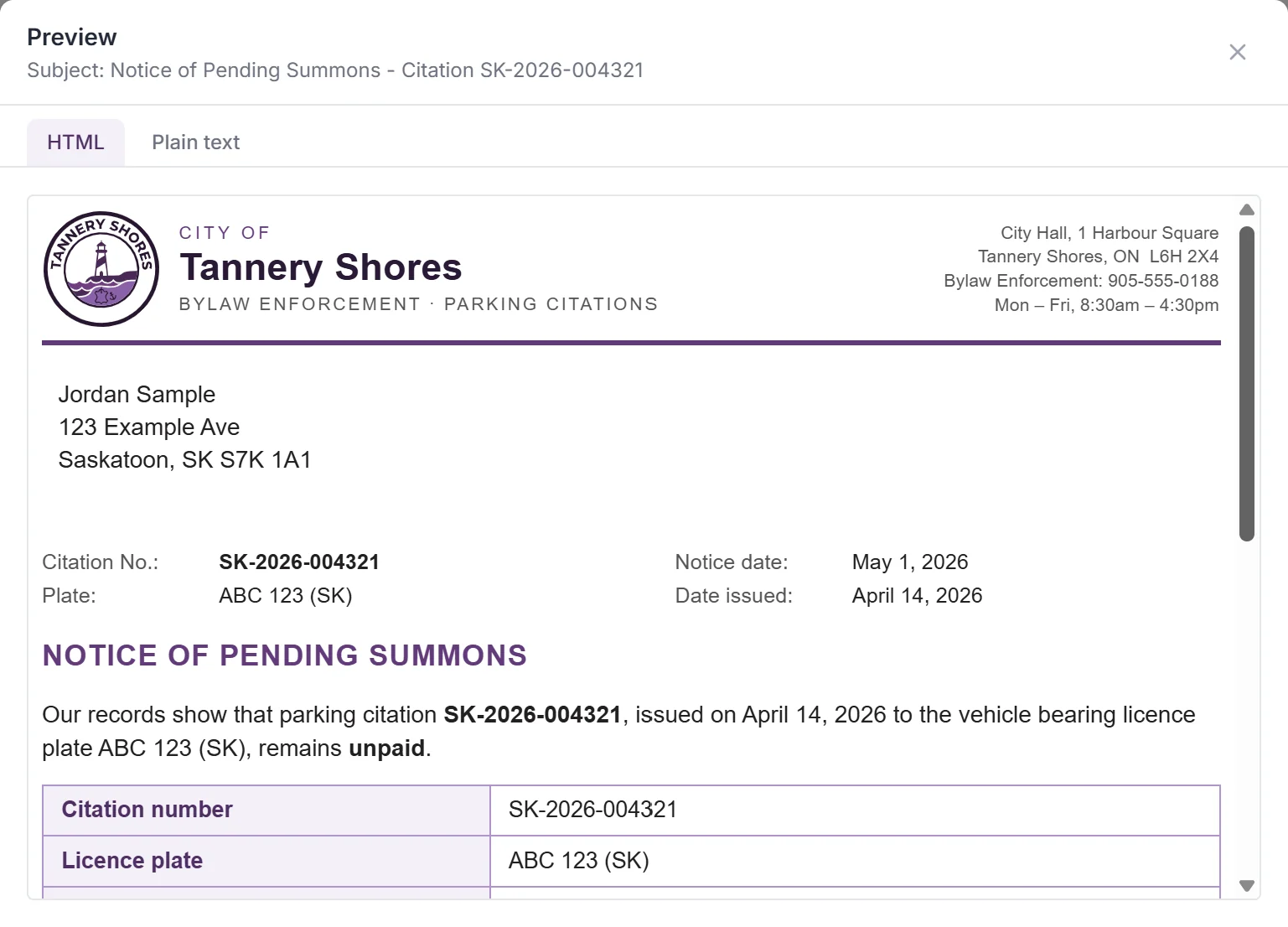Click table cell ABC 123 (SK)
Viewport: 1288px width, 927px height.
[x=855, y=861]
